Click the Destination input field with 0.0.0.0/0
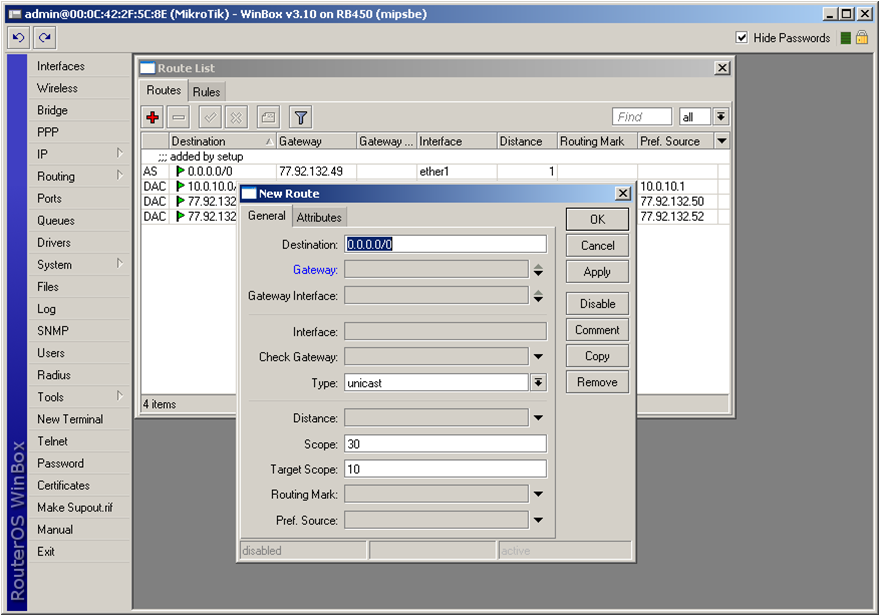880x616 pixels. click(446, 244)
